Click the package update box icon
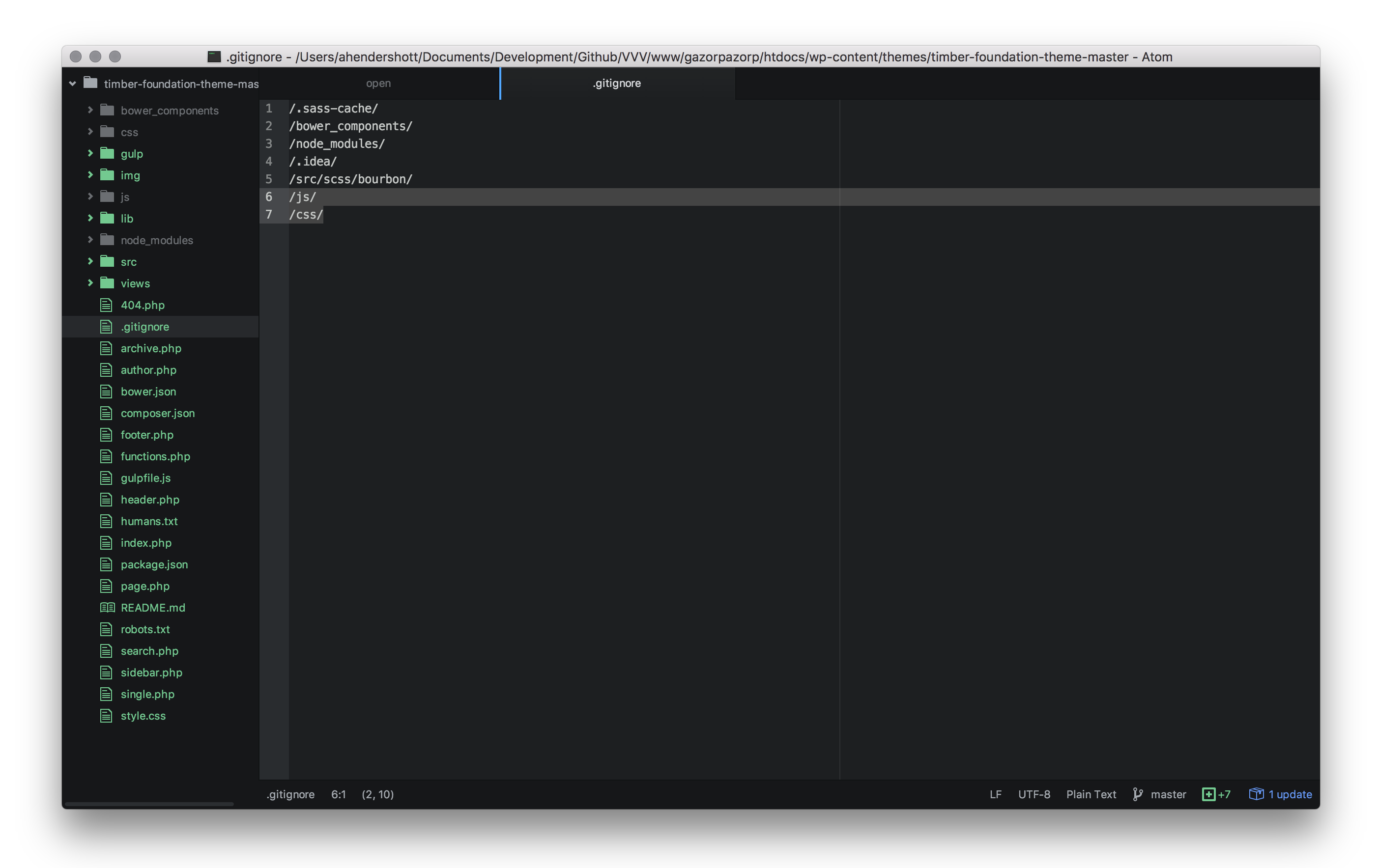Viewport: 1378px width, 868px height. click(x=1256, y=794)
